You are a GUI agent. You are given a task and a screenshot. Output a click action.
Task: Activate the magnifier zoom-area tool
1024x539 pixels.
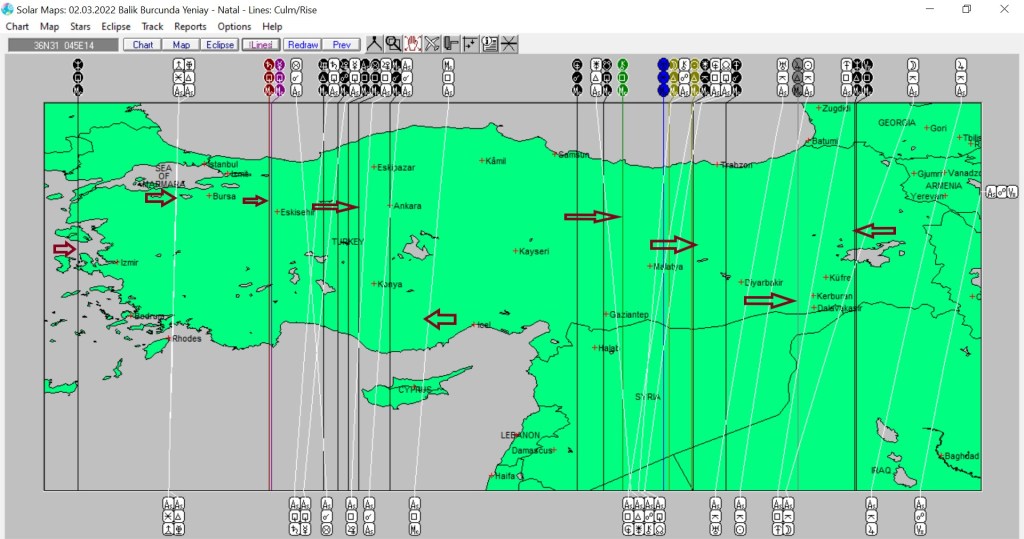point(393,44)
